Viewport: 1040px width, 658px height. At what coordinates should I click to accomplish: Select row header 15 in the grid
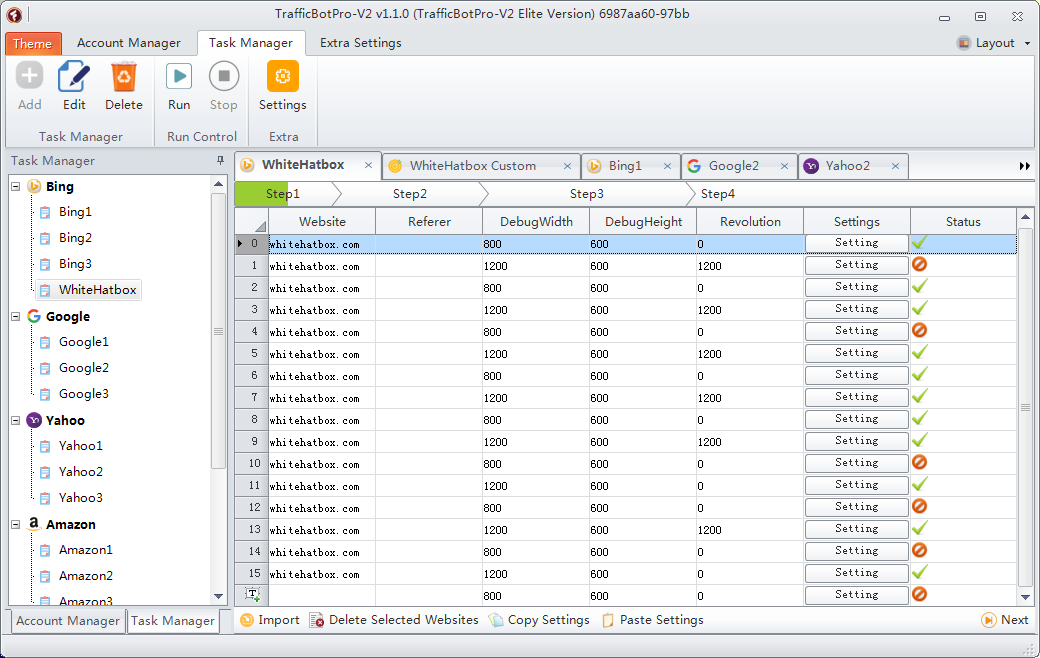pyautogui.click(x=252, y=574)
